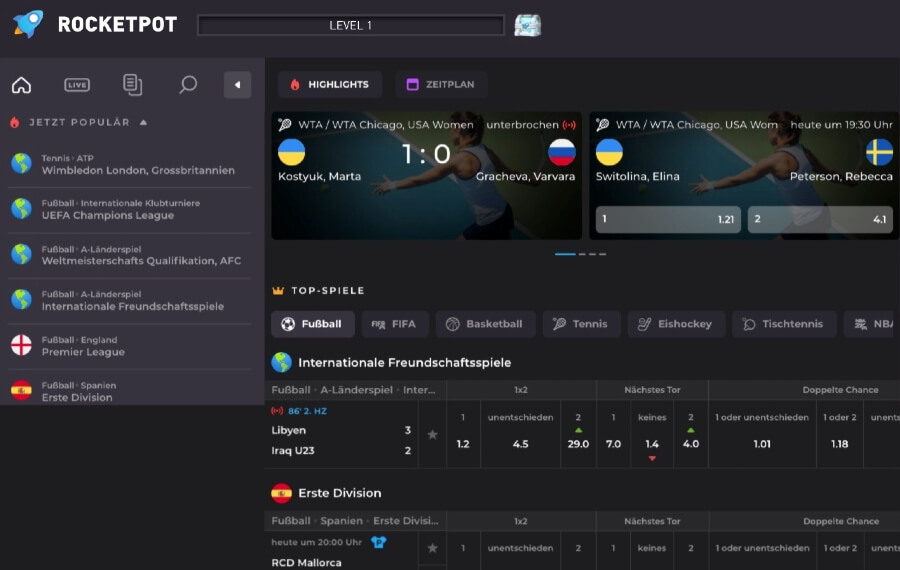This screenshot has width=900, height=570.
Task: Select the Basketball sport filter
Action: pos(486,324)
